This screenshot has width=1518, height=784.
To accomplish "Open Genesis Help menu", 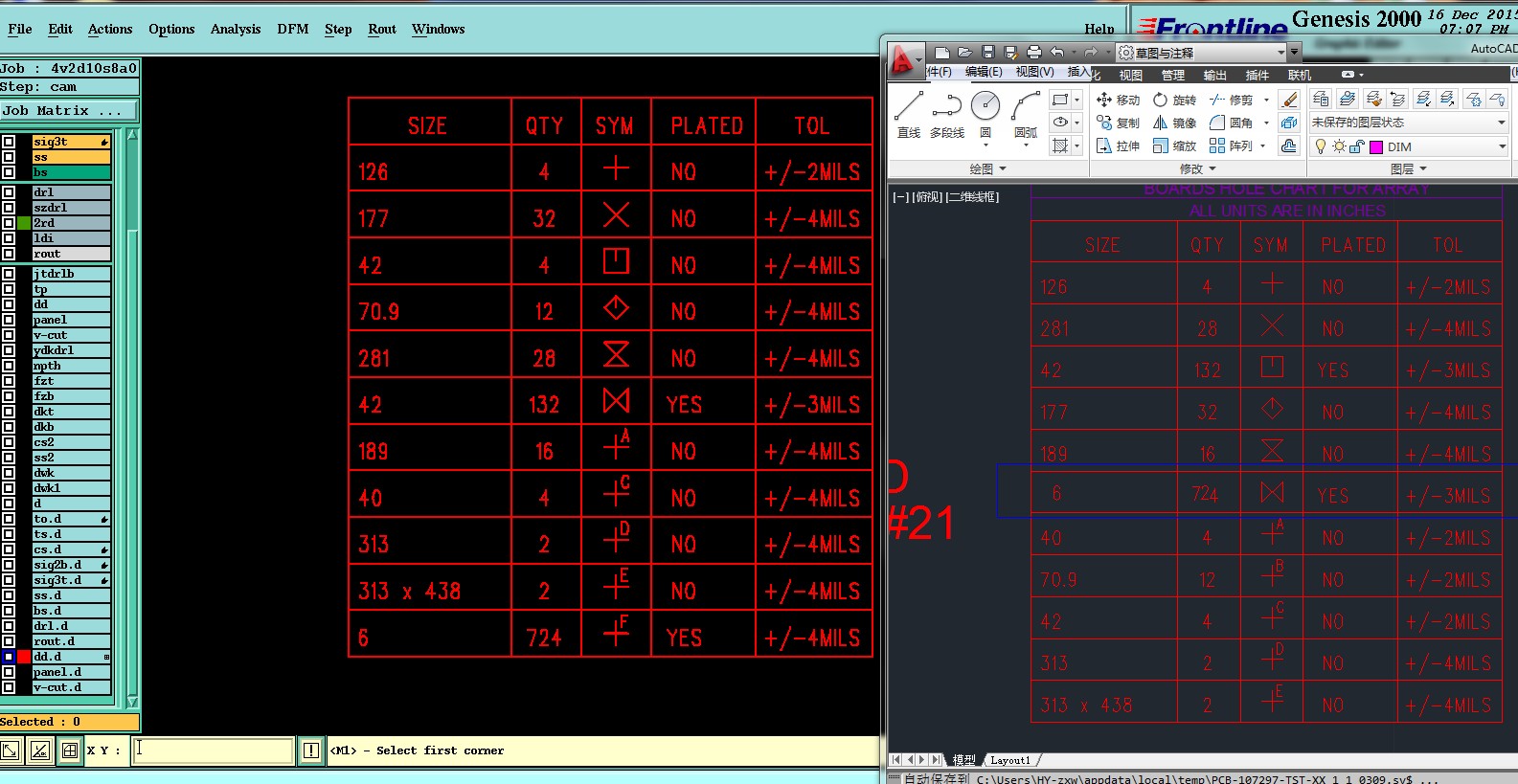I will pyautogui.click(x=1099, y=29).
